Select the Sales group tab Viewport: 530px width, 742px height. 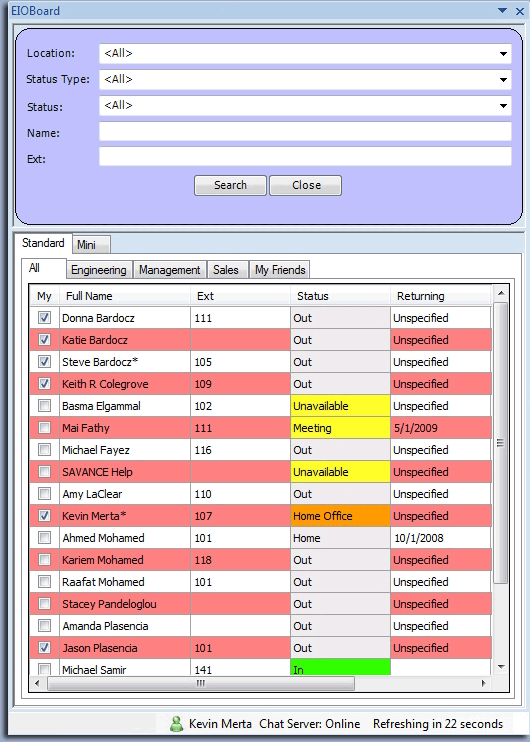(227, 270)
